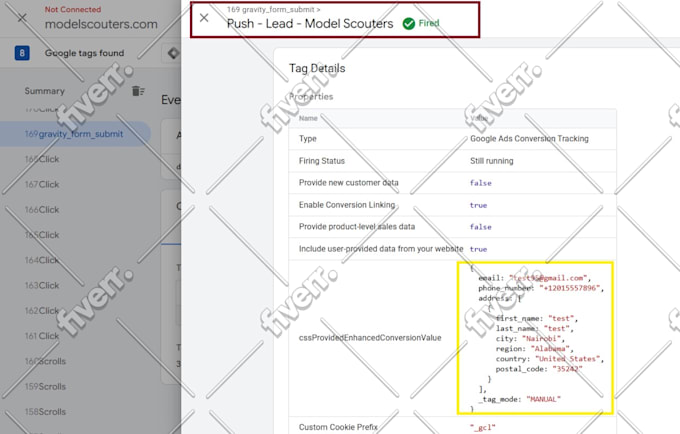Select event 163 Click
This screenshot has width=680, height=434.
tap(42, 285)
